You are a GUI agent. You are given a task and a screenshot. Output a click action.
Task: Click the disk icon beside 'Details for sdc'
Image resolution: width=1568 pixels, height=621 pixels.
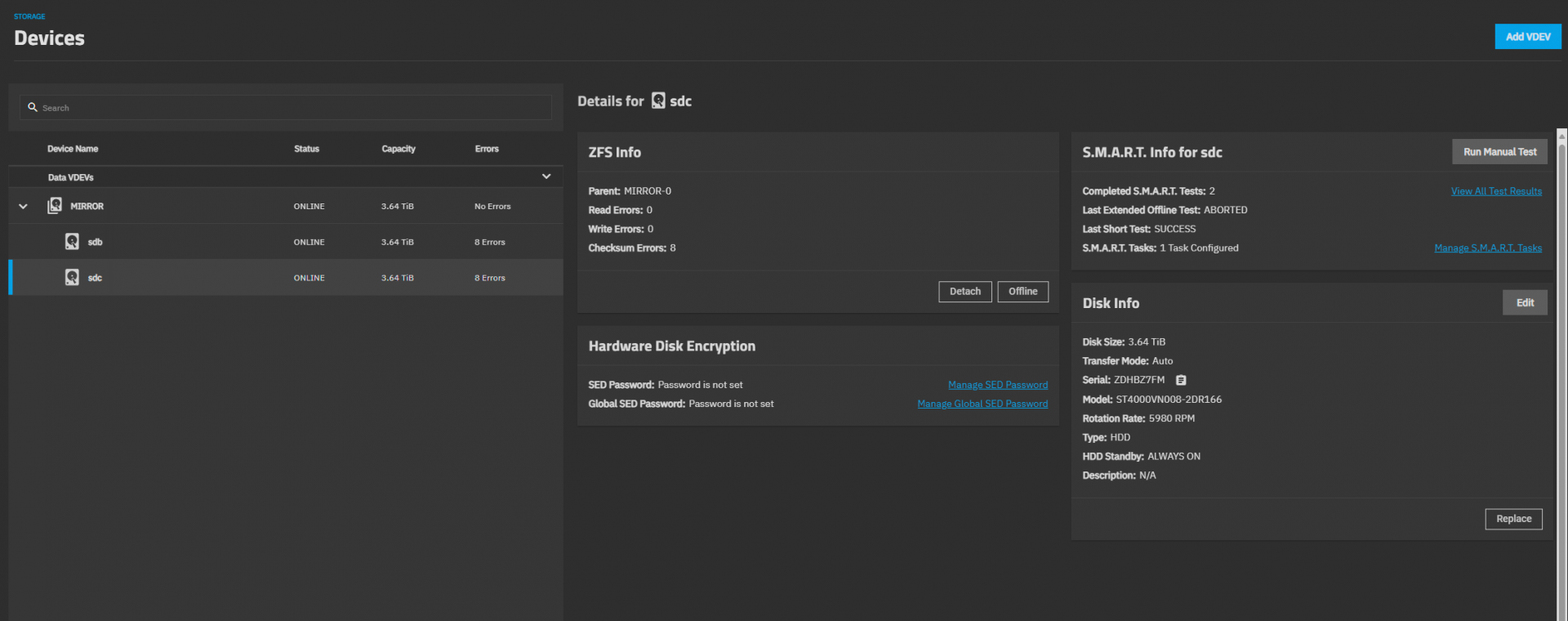pyautogui.click(x=658, y=101)
